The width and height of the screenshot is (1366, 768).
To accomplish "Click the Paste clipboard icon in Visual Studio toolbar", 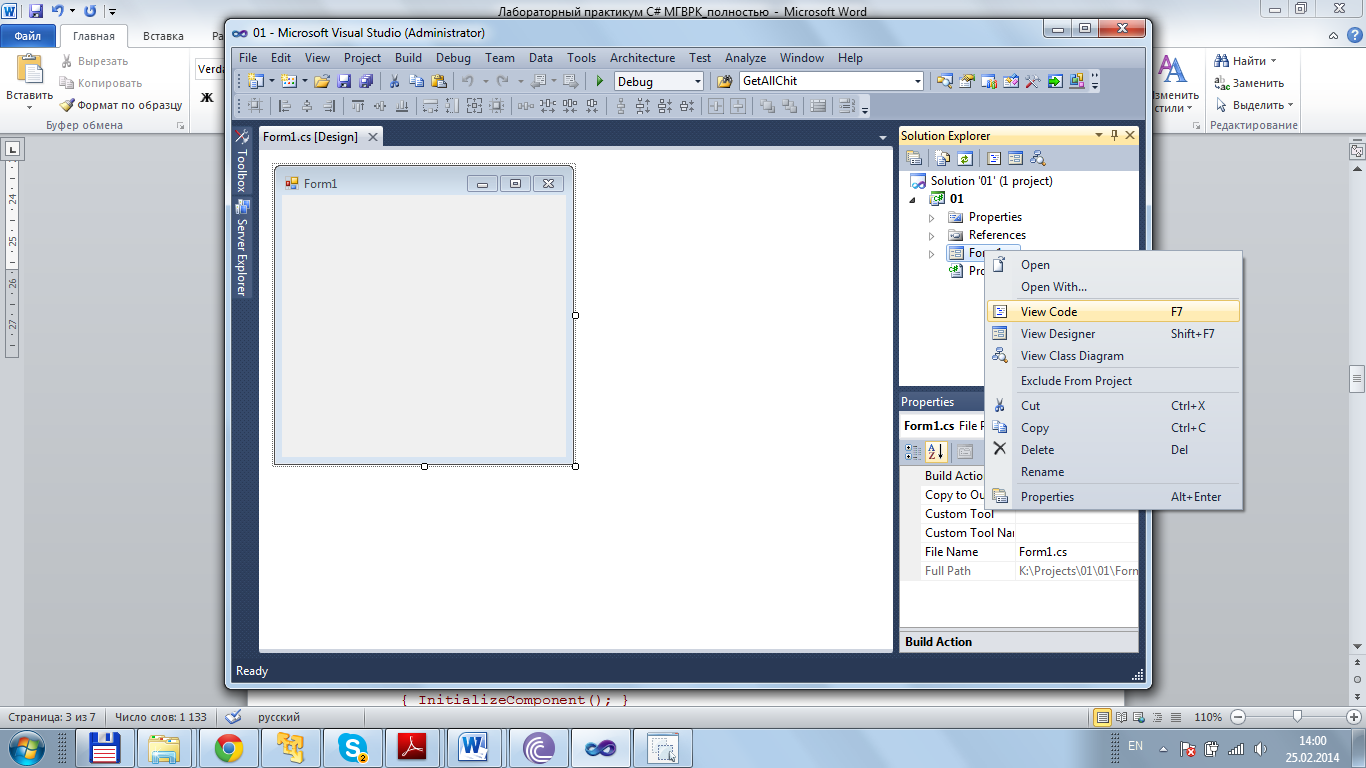I will (x=438, y=81).
